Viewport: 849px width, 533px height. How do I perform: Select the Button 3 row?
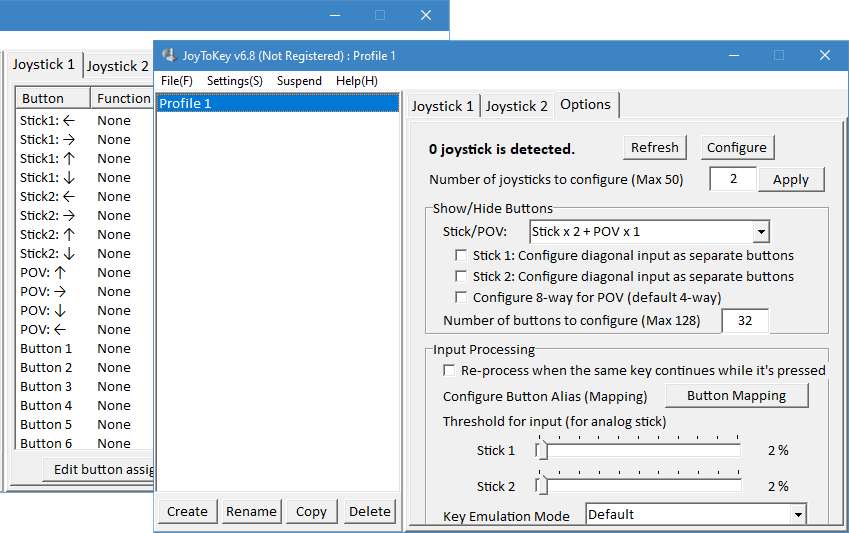point(85,386)
